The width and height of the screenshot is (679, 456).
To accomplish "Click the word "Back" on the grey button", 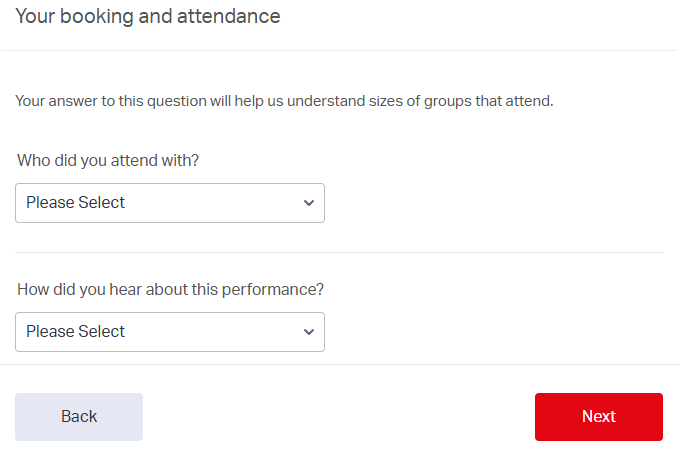I will [79, 417].
